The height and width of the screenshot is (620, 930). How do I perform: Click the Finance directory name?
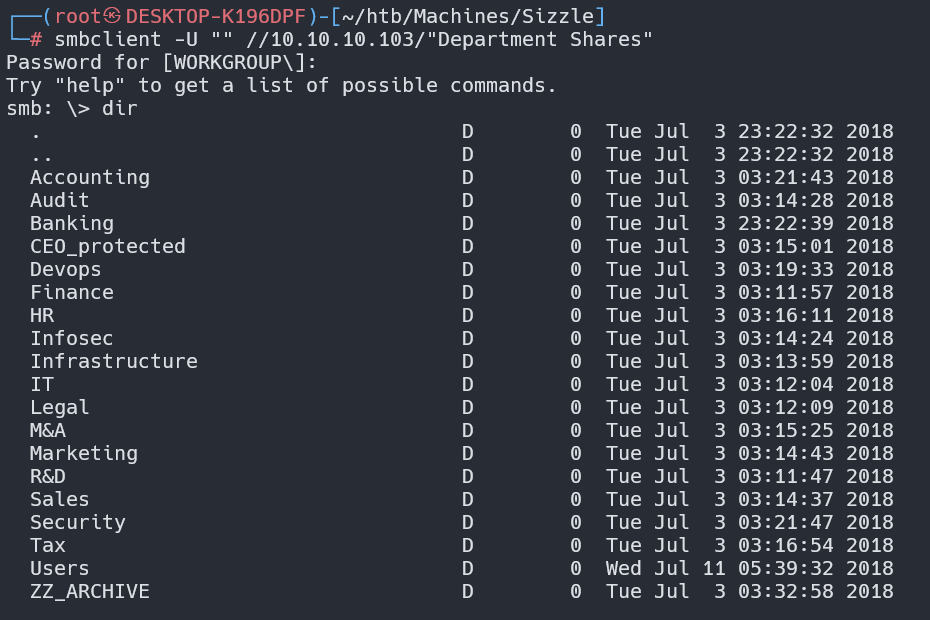(x=72, y=293)
